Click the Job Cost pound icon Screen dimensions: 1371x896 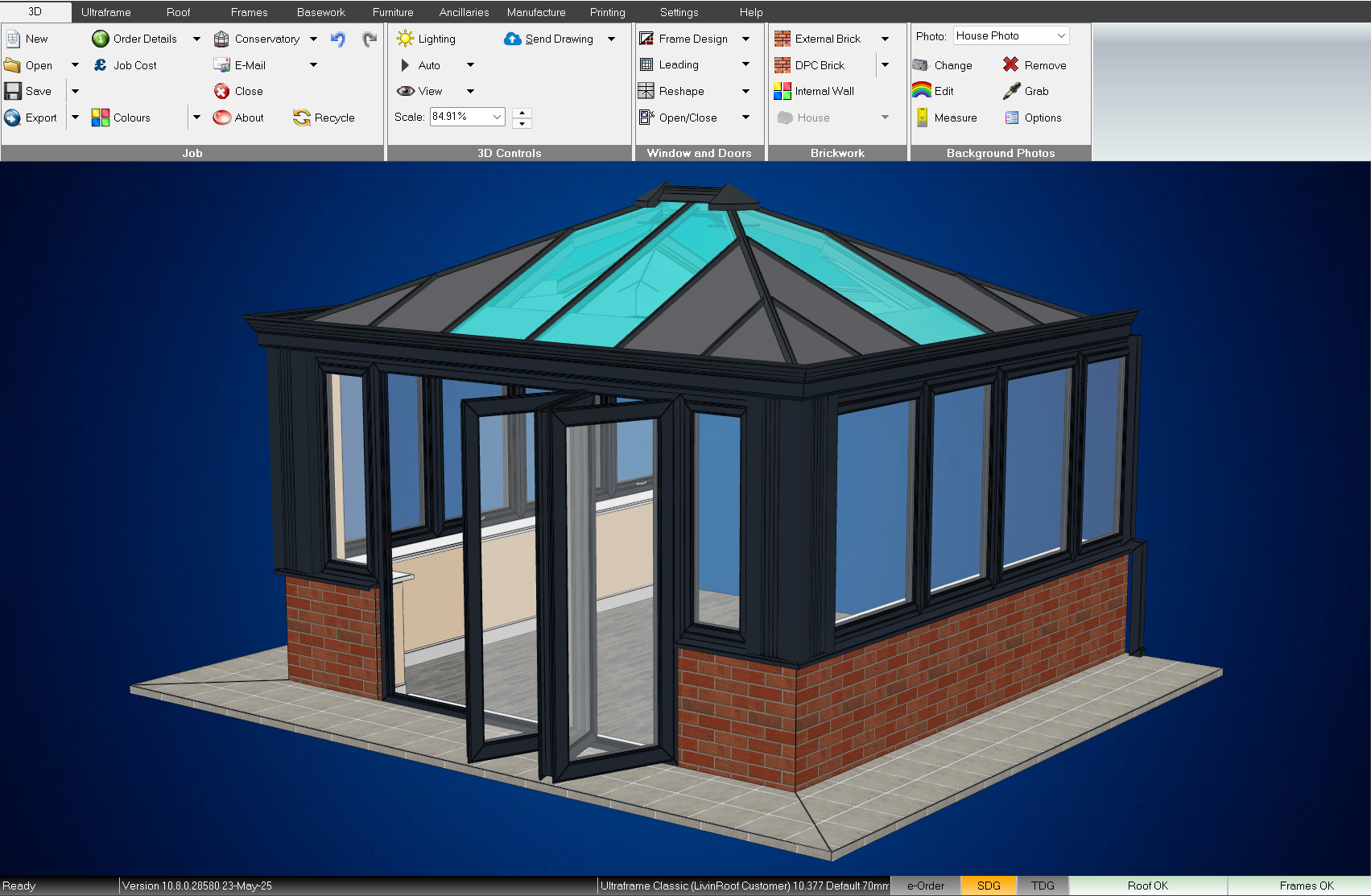101,65
